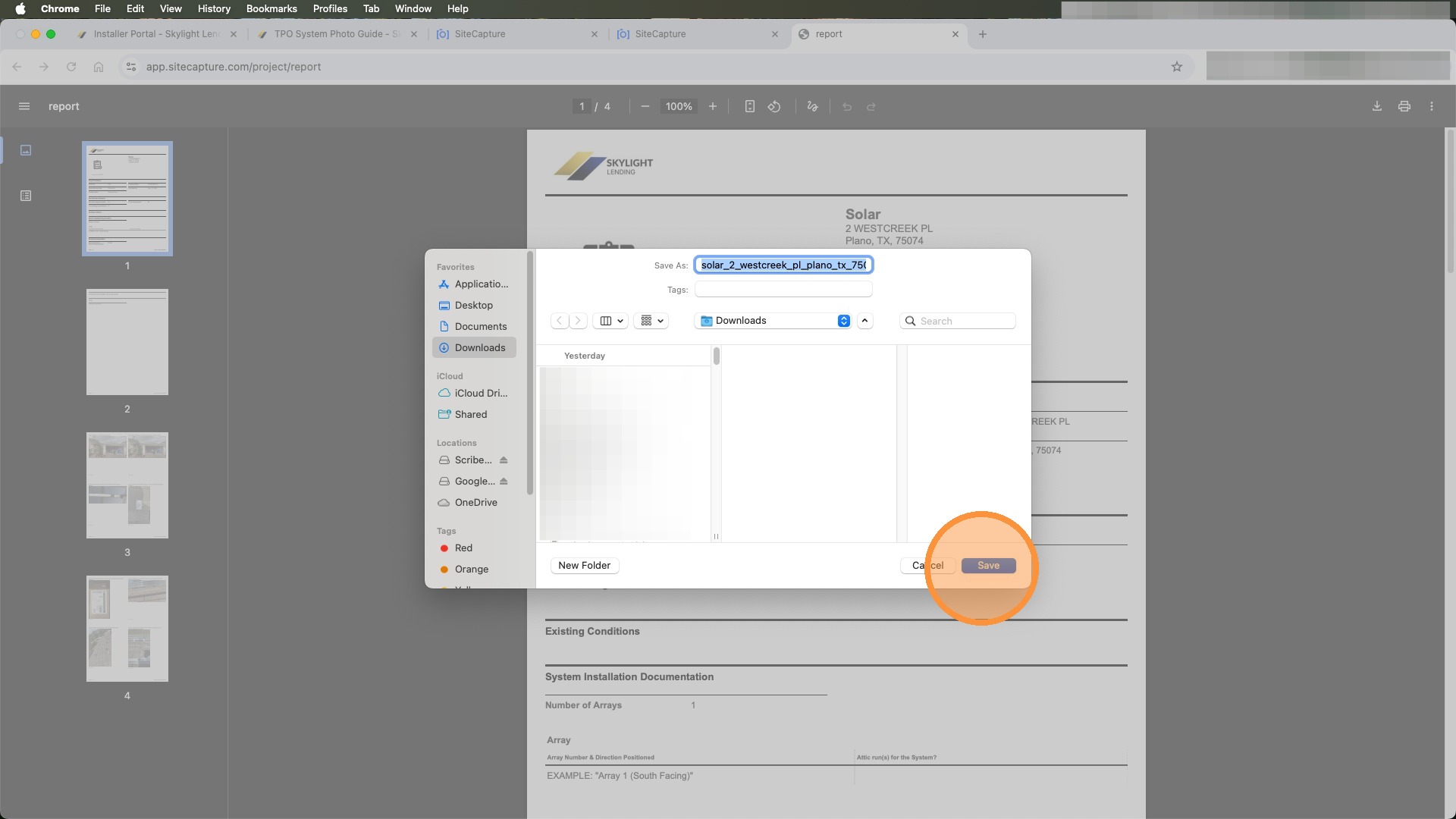Eject the Scribe volume in sidebar

[504, 460]
